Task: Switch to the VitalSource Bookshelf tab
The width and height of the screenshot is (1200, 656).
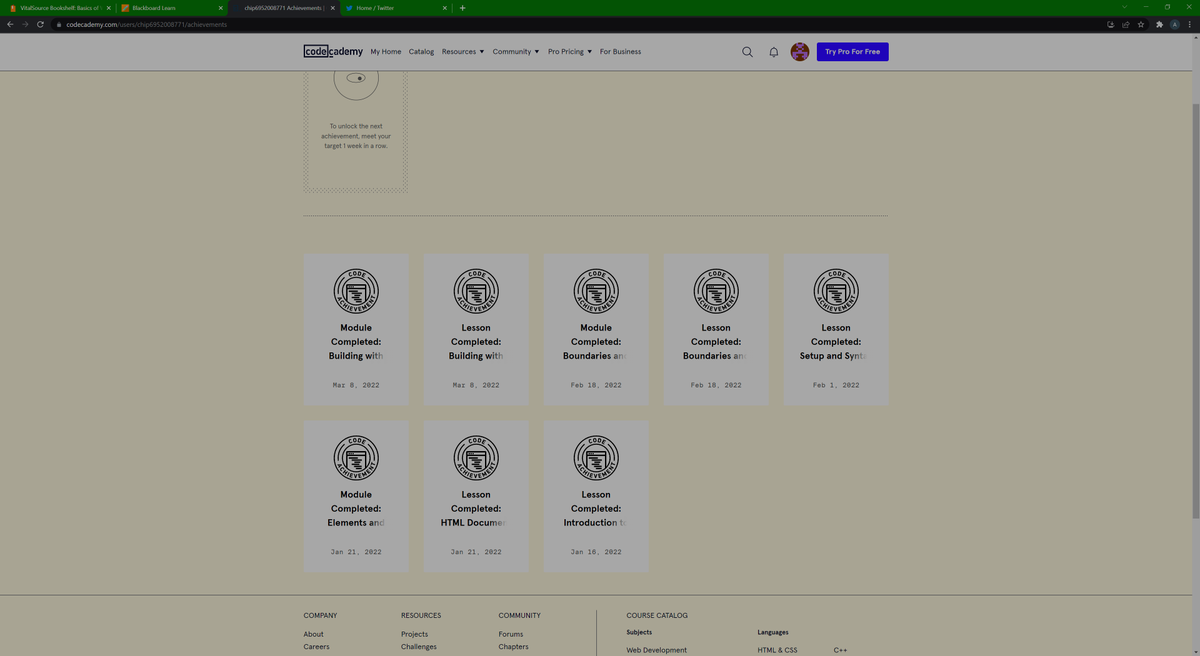Action: coord(58,7)
